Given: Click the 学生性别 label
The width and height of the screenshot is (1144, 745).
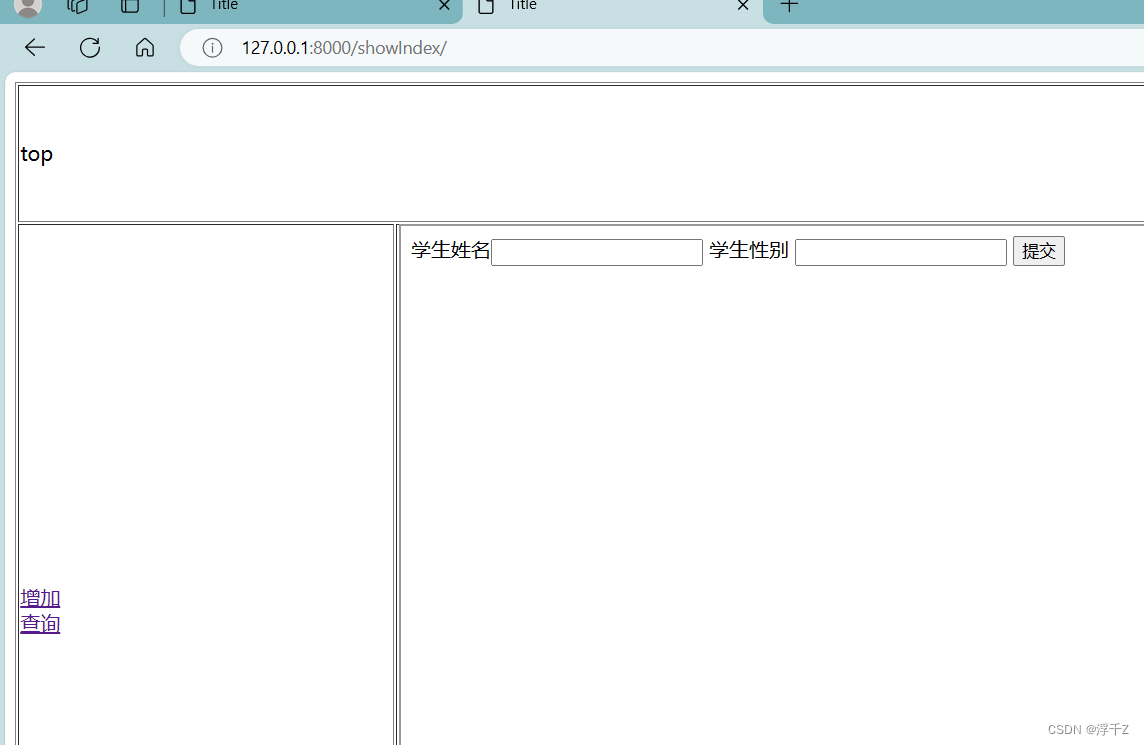Looking at the screenshot, I should [749, 250].
